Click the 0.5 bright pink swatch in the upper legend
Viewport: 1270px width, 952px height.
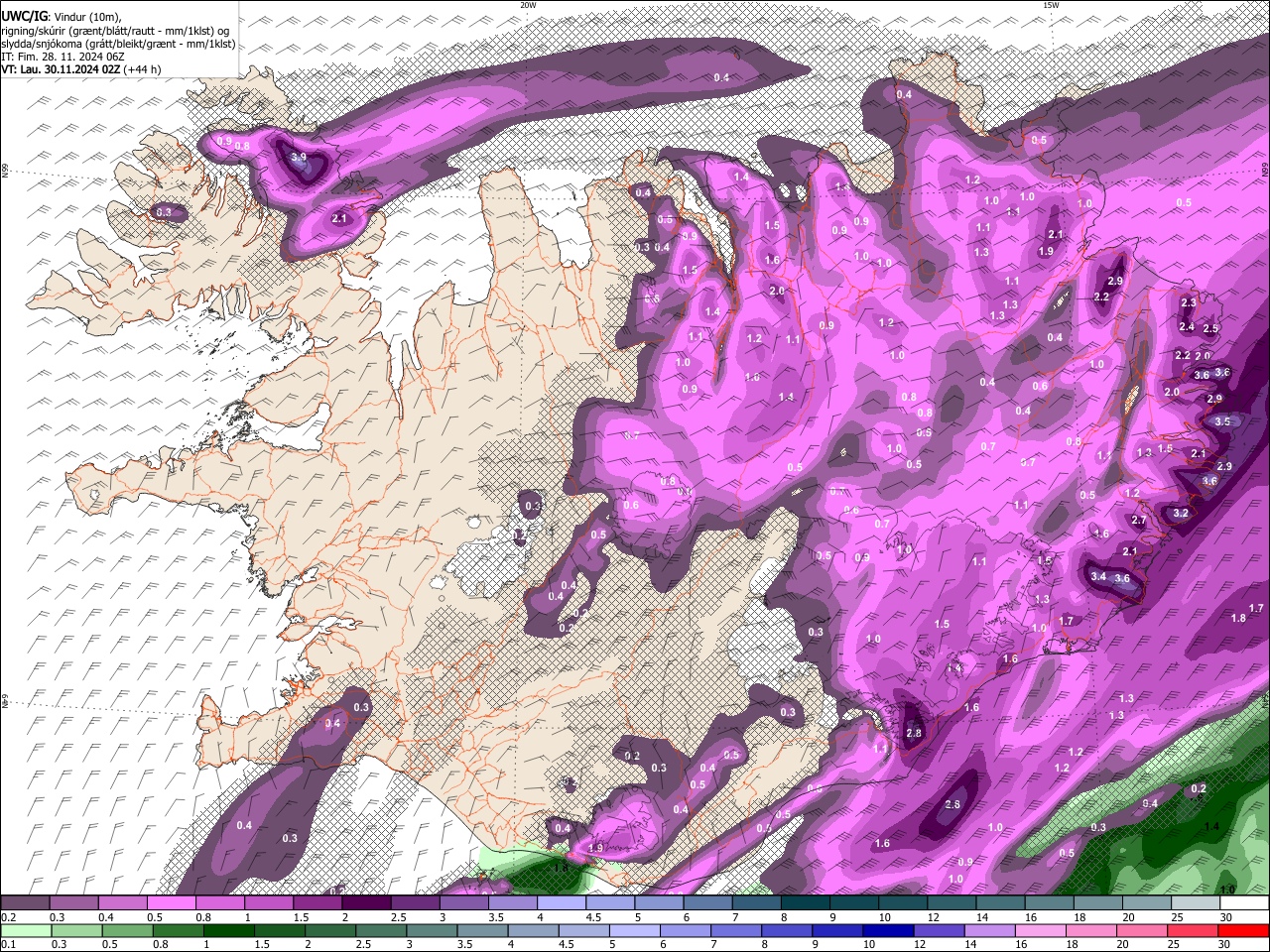point(171,903)
